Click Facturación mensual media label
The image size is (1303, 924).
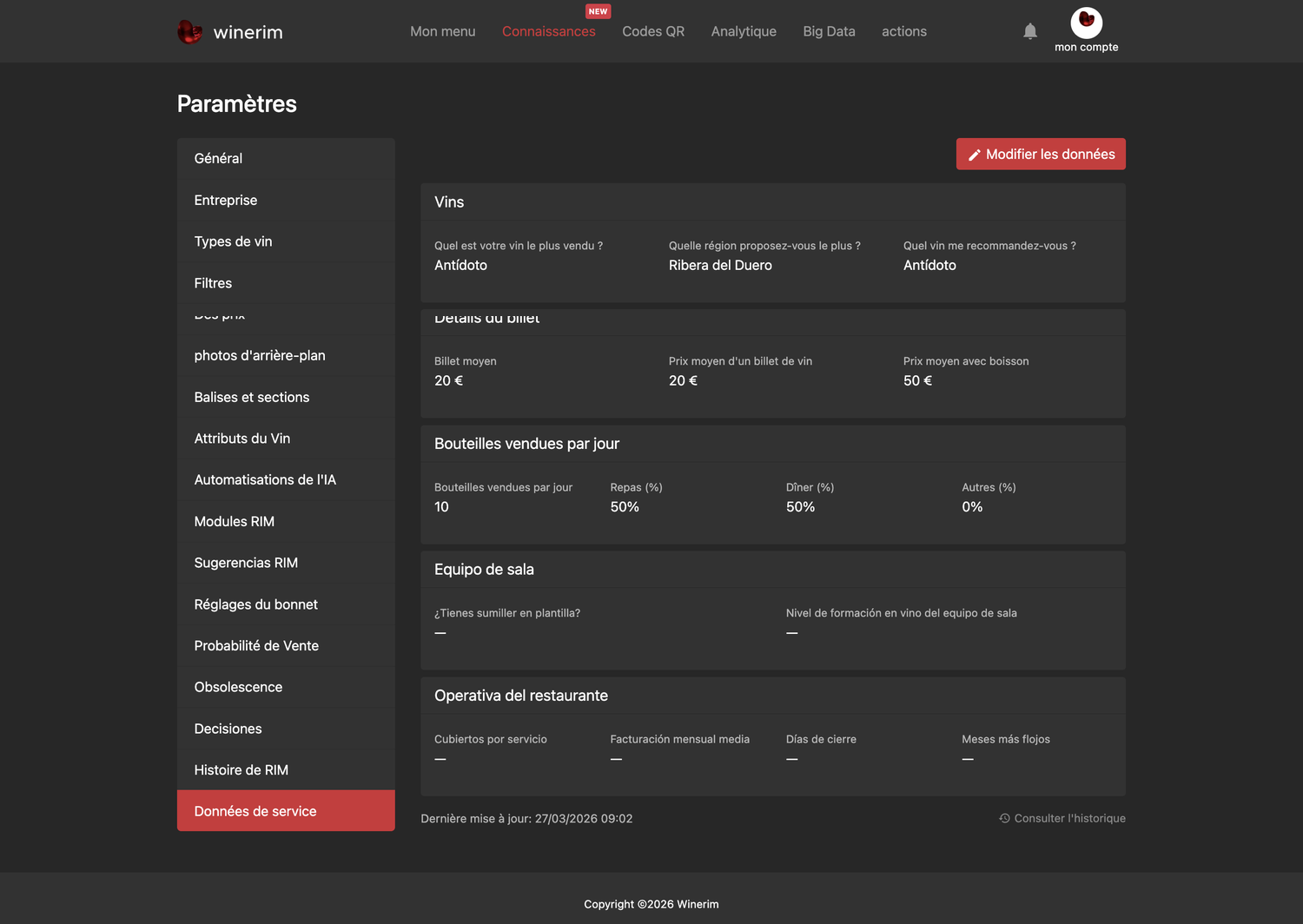click(679, 739)
